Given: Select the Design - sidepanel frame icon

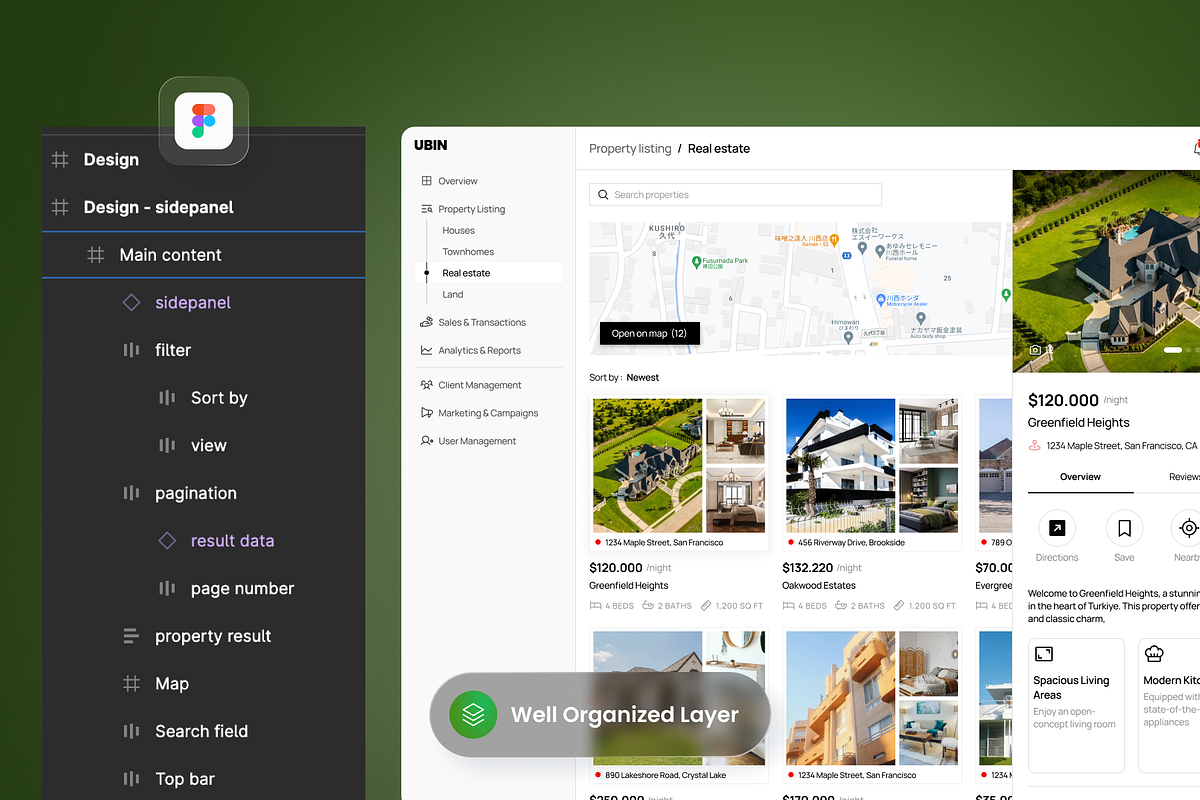Looking at the screenshot, I should click(60, 207).
